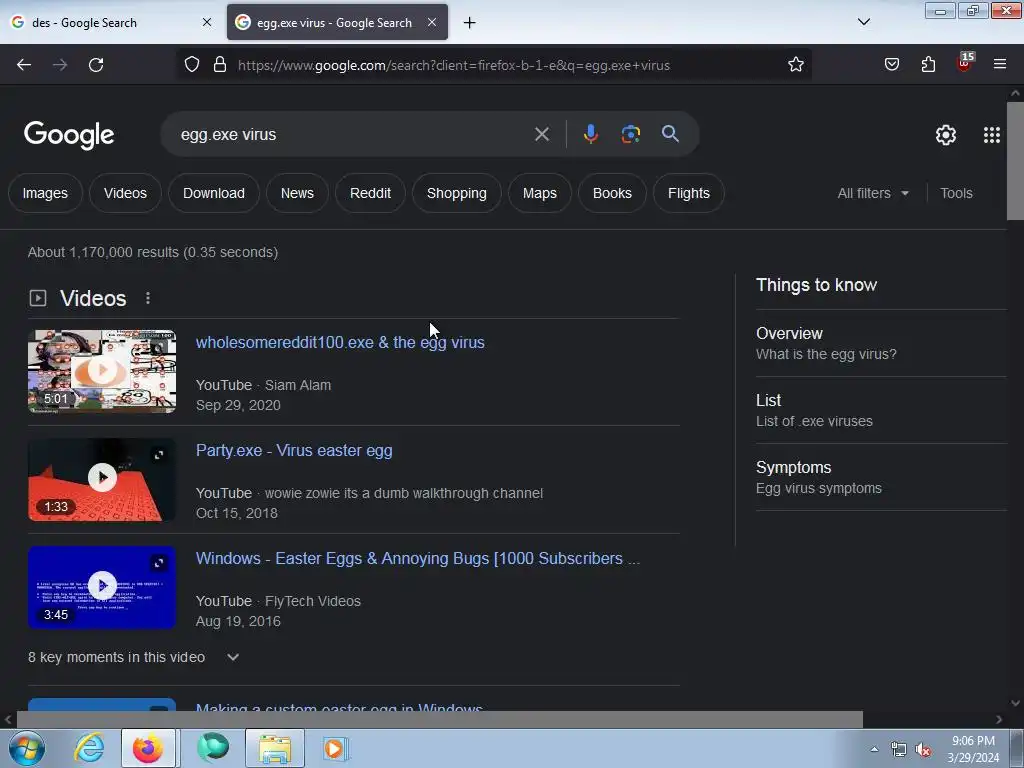
Task: Open 'Party.exe - Virus easter egg' link
Action: click(294, 451)
